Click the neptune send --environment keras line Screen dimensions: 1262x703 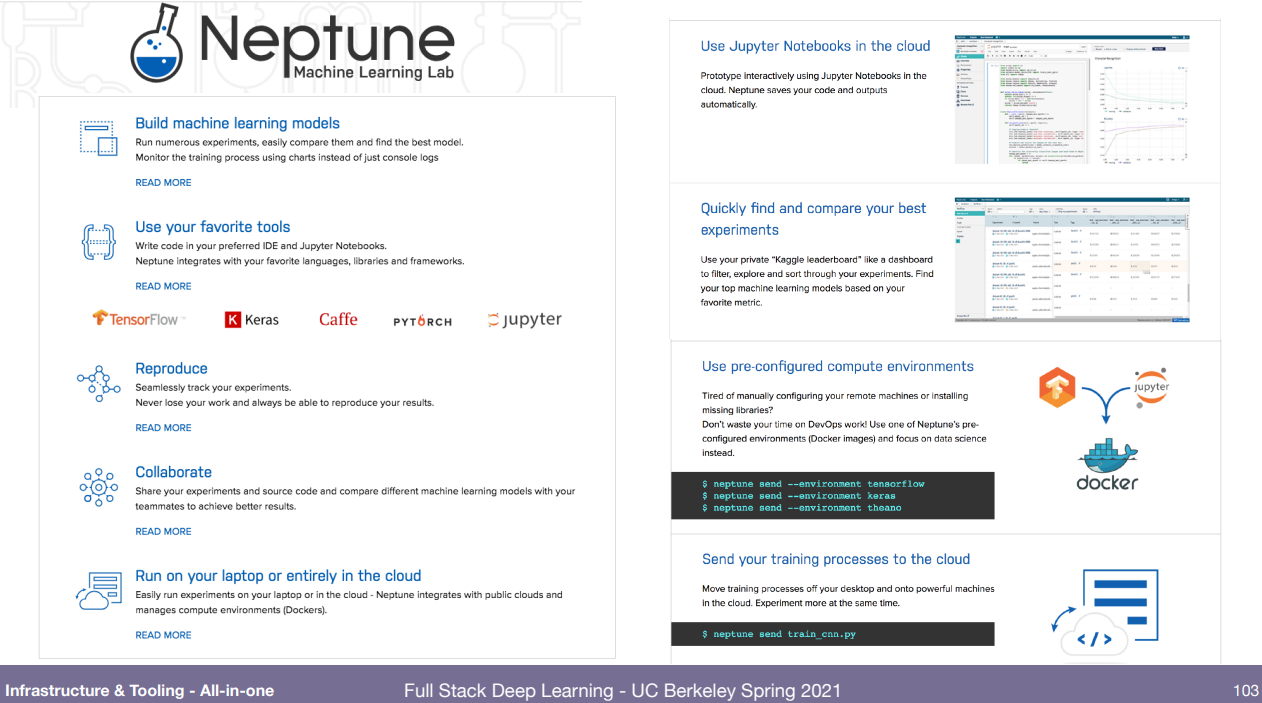coord(799,496)
